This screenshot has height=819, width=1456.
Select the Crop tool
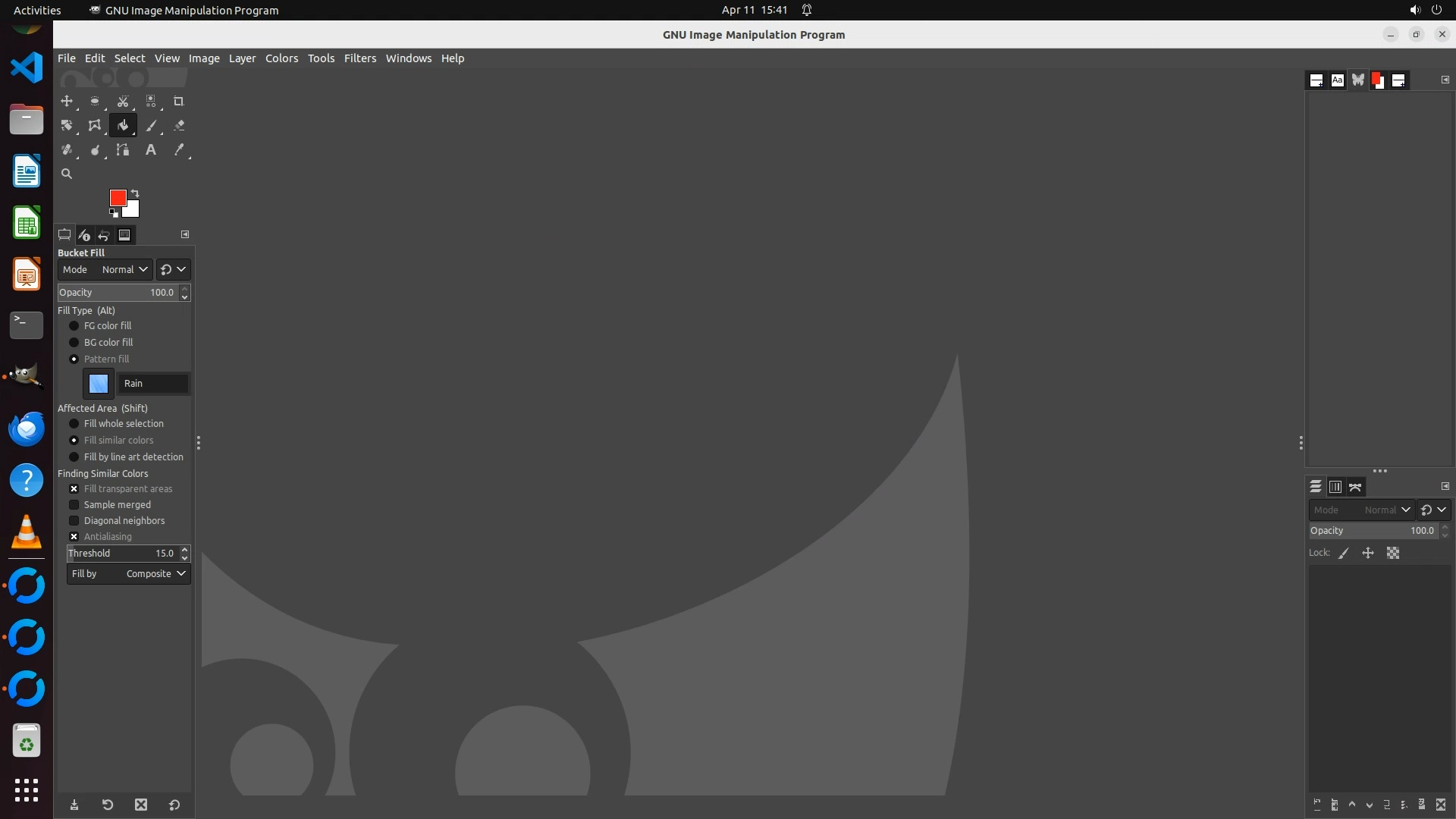(x=179, y=101)
